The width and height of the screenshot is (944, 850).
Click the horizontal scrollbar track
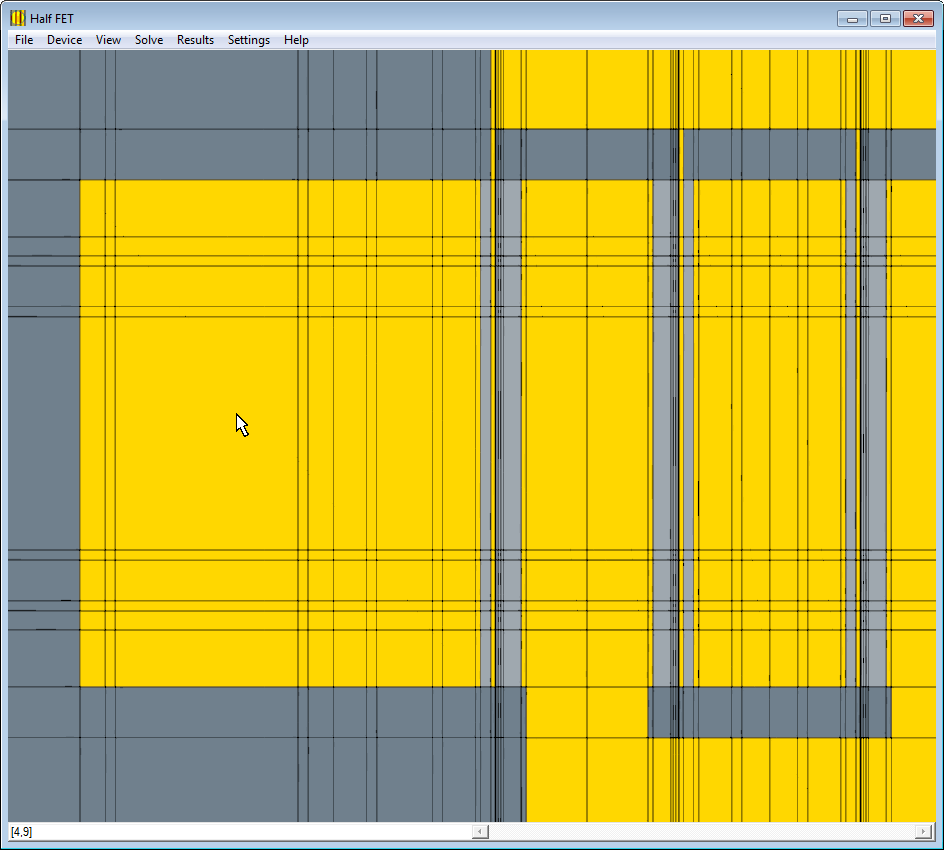click(x=701, y=831)
